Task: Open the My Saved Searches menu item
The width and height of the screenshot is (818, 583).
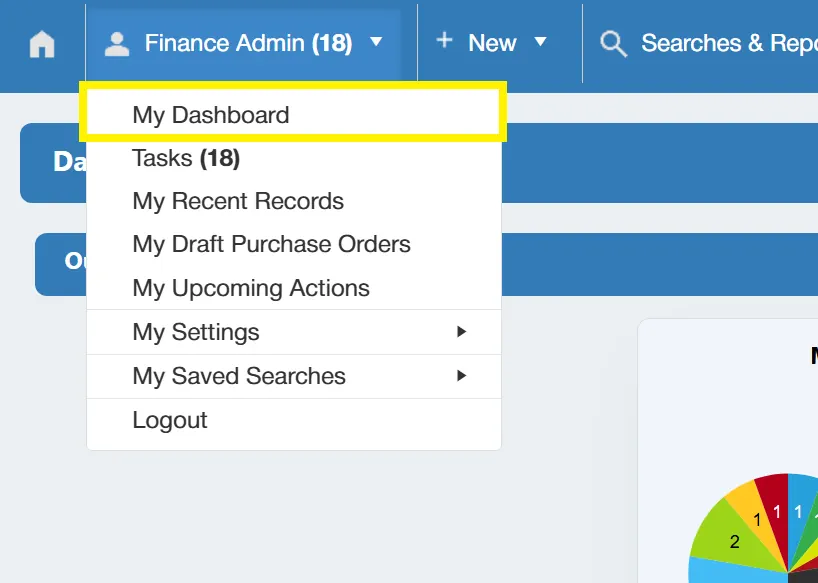Action: click(294, 376)
